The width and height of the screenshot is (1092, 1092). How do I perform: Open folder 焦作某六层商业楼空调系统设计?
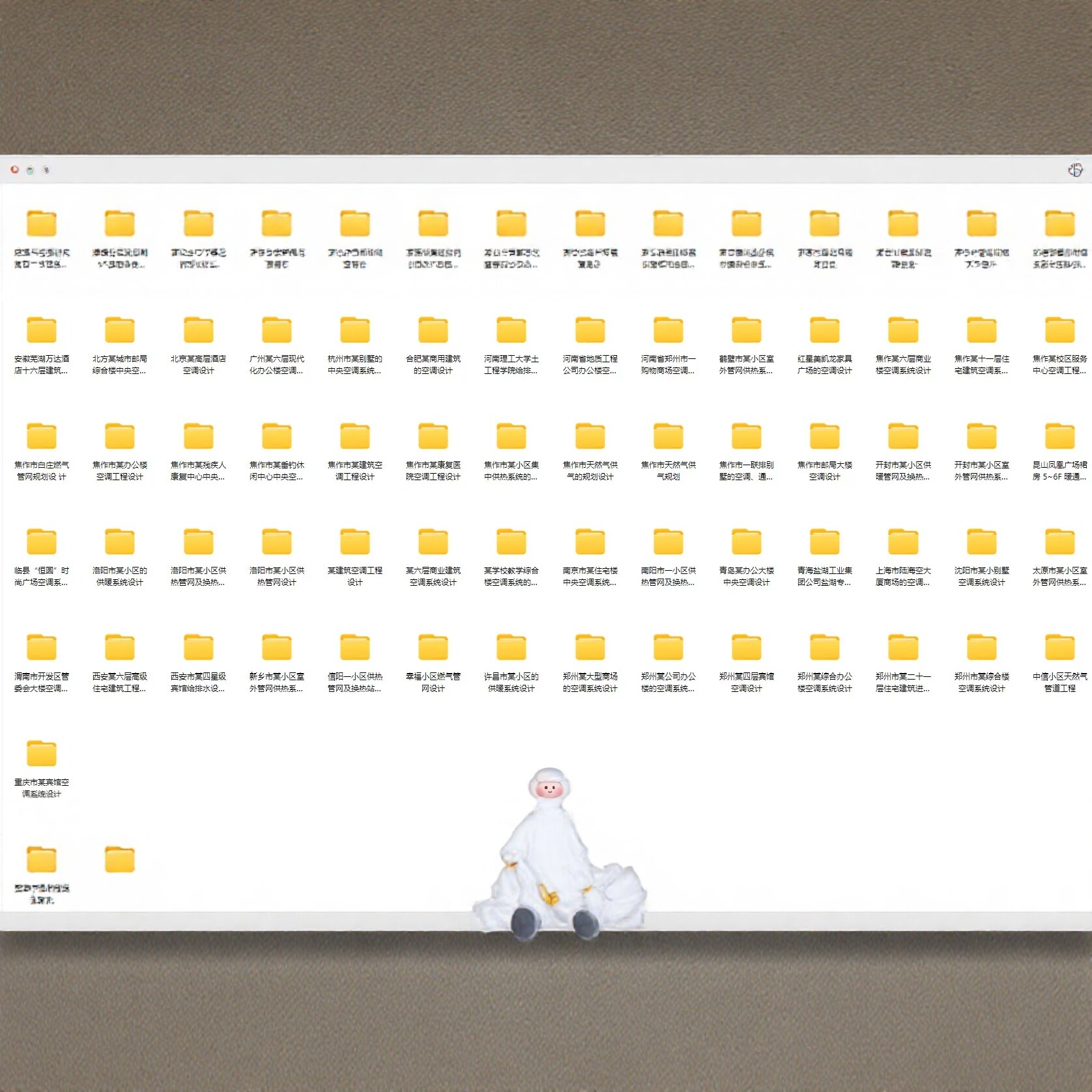903,330
